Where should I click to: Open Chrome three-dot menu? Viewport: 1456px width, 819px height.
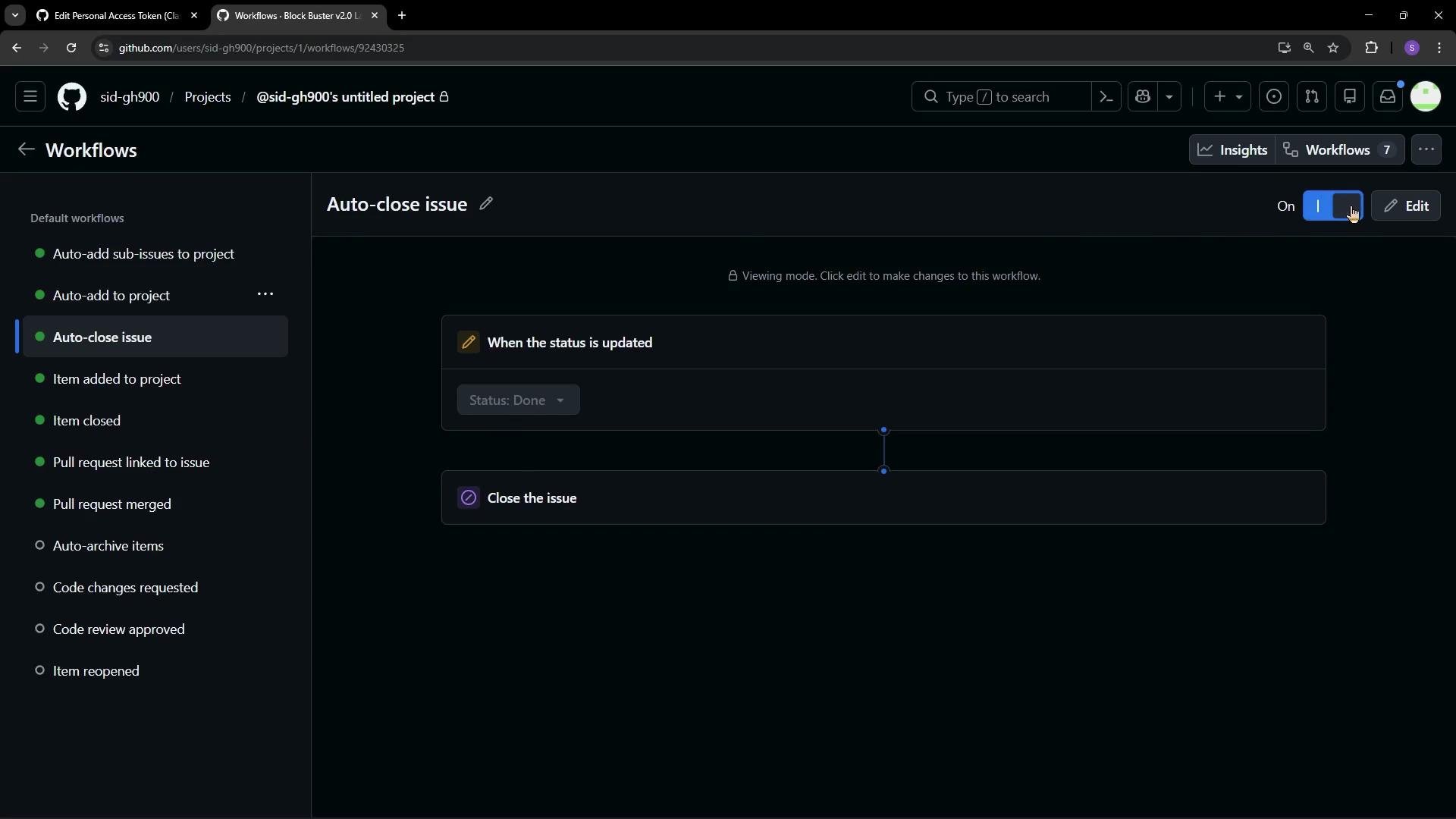(x=1440, y=48)
